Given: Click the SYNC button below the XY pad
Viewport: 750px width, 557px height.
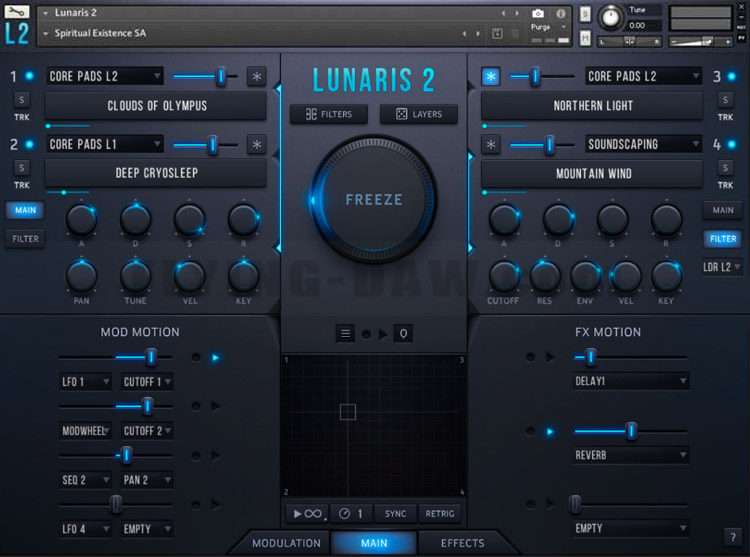Looking at the screenshot, I should click(395, 513).
